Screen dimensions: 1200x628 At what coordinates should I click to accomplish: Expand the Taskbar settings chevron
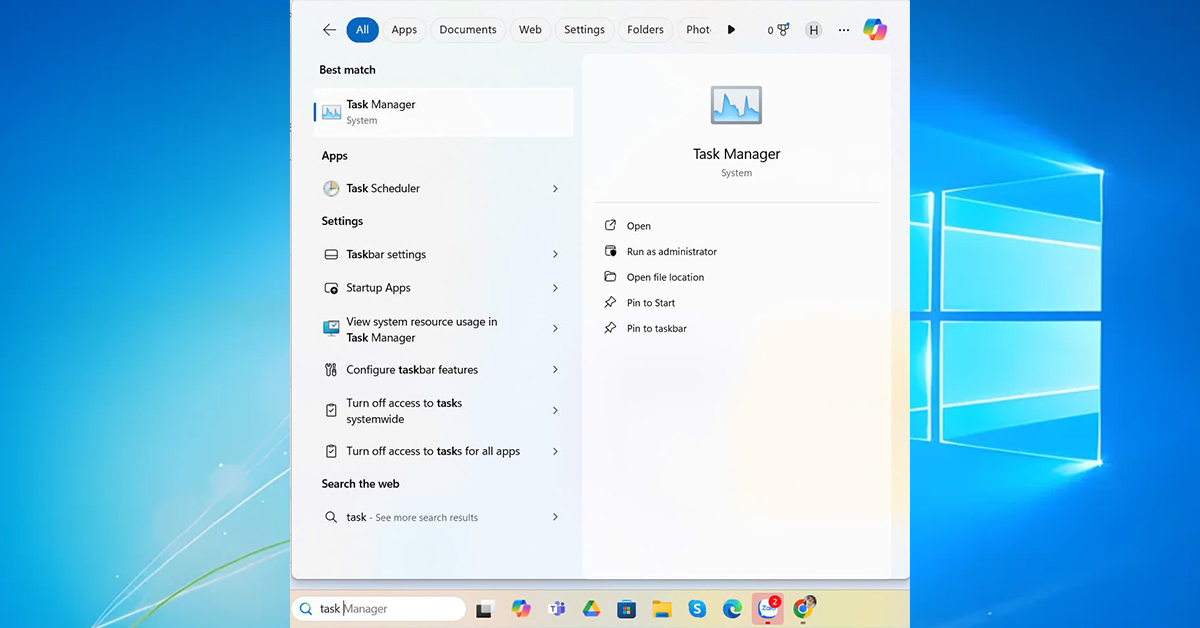click(x=556, y=254)
